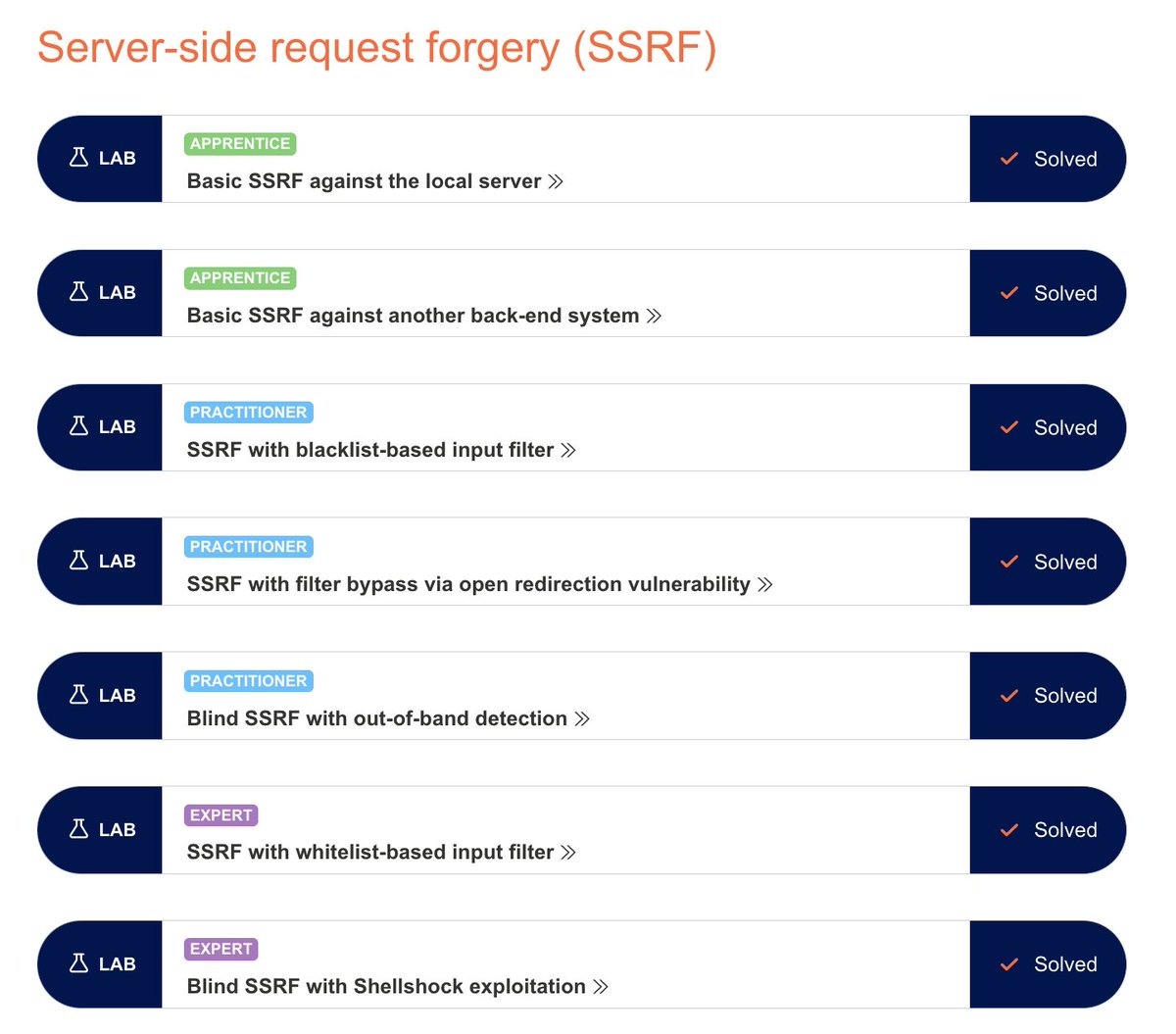The width and height of the screenshot is (1176, 1034).
Task: Click 'Server-side request forgery (SSRF)' heading
Action: (377, 48)
